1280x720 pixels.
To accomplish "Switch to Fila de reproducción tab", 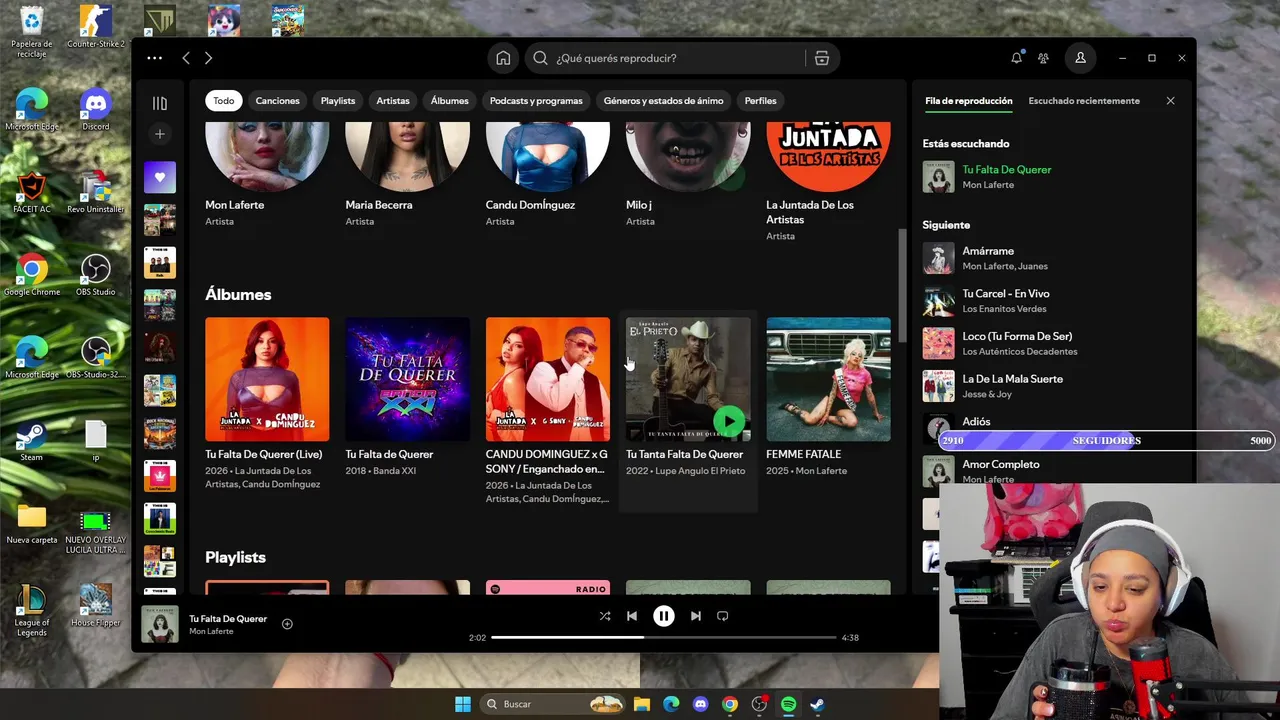I will coord(968,101).
